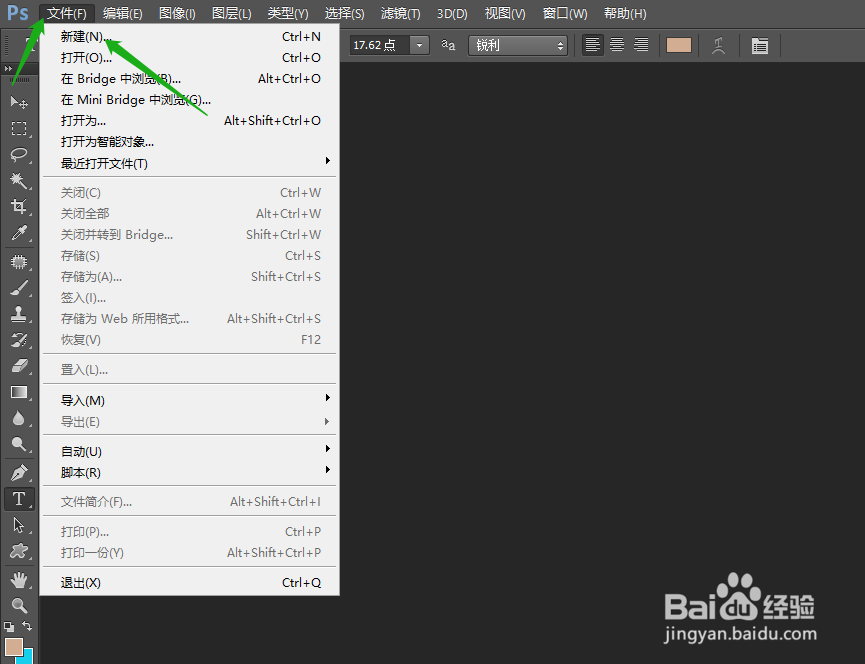Expand the toolbar with double arrows
The width and height of the screenshot is (865, 664).
point(8,68)
